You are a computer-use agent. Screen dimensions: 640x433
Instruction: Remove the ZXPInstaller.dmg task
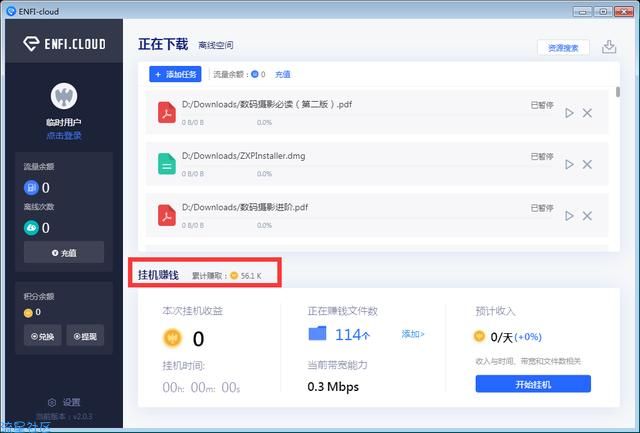click(x=587, y=164)
